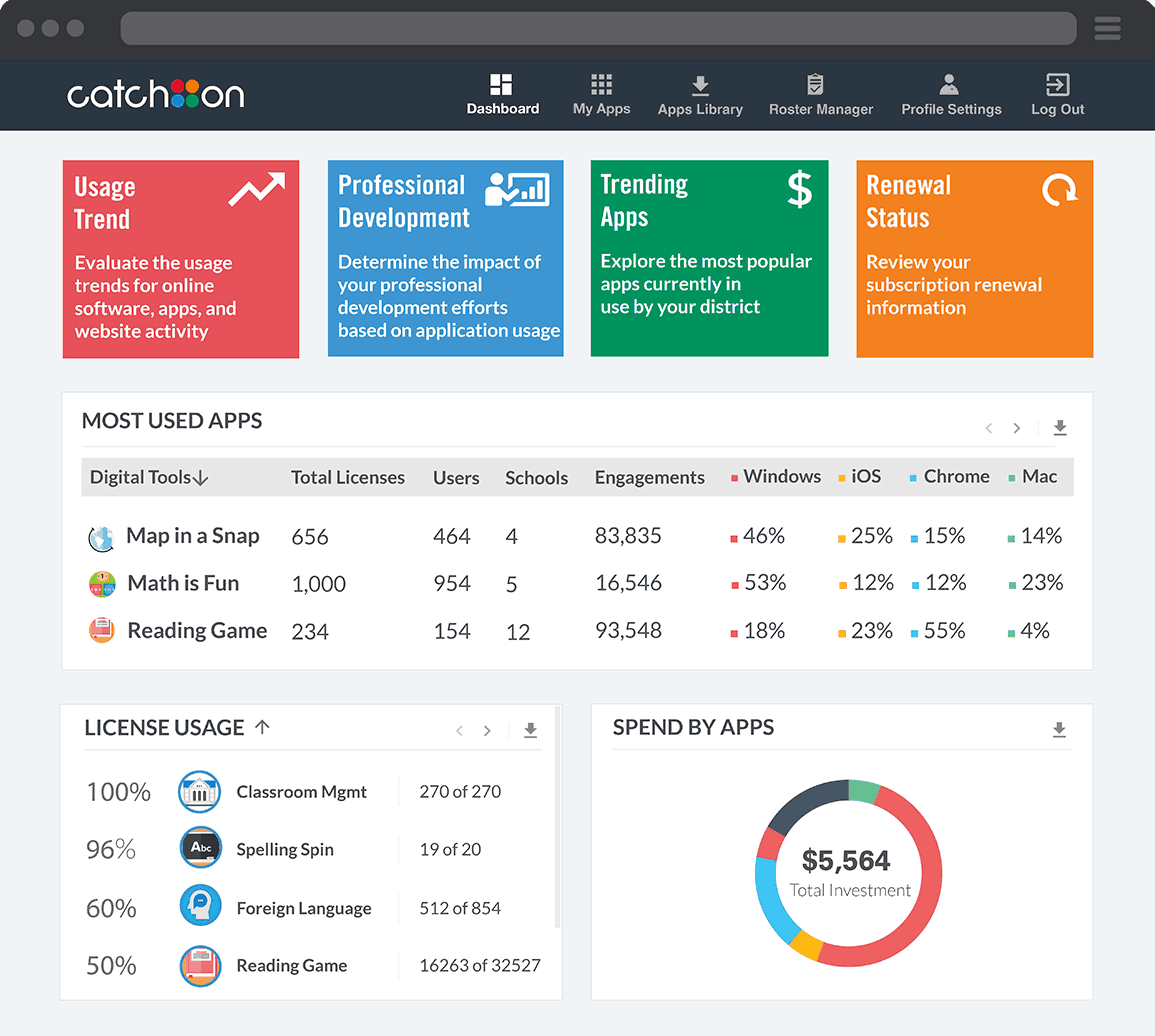Download the Most Used Apps report

pos(1060,427)
